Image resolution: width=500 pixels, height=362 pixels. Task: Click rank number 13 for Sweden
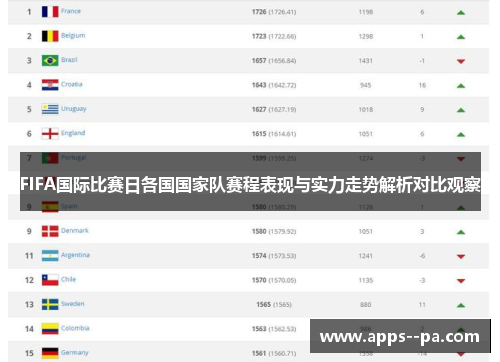point(29,305)
